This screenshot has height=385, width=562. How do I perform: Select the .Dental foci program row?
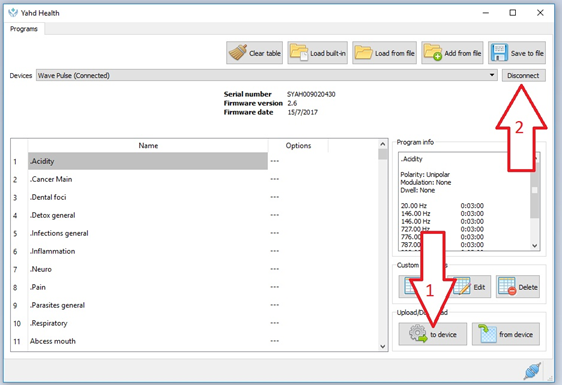148,197
